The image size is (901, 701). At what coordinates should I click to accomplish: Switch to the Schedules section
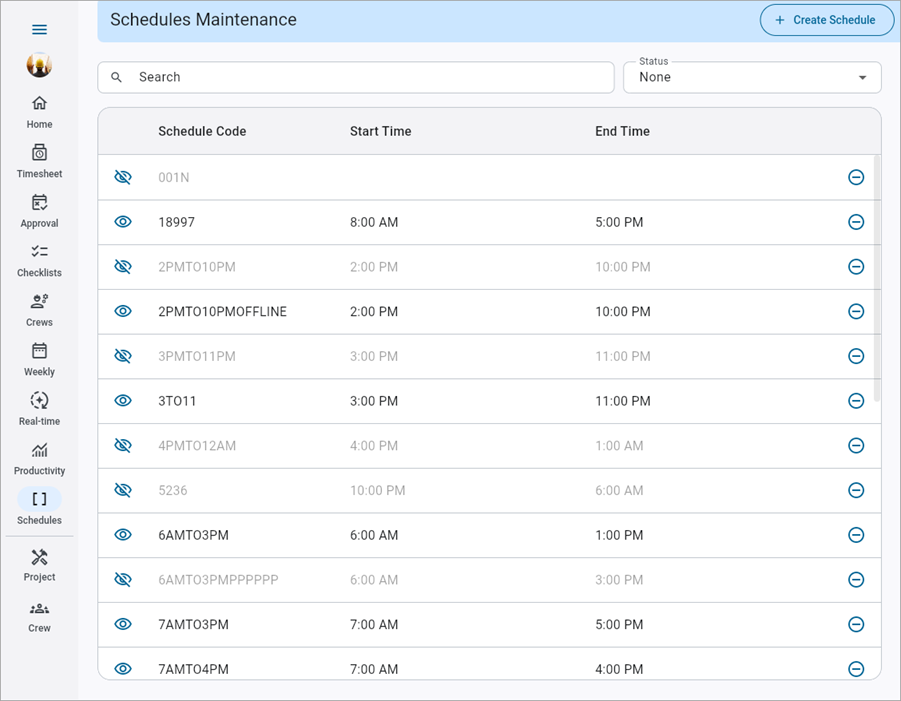39,505
